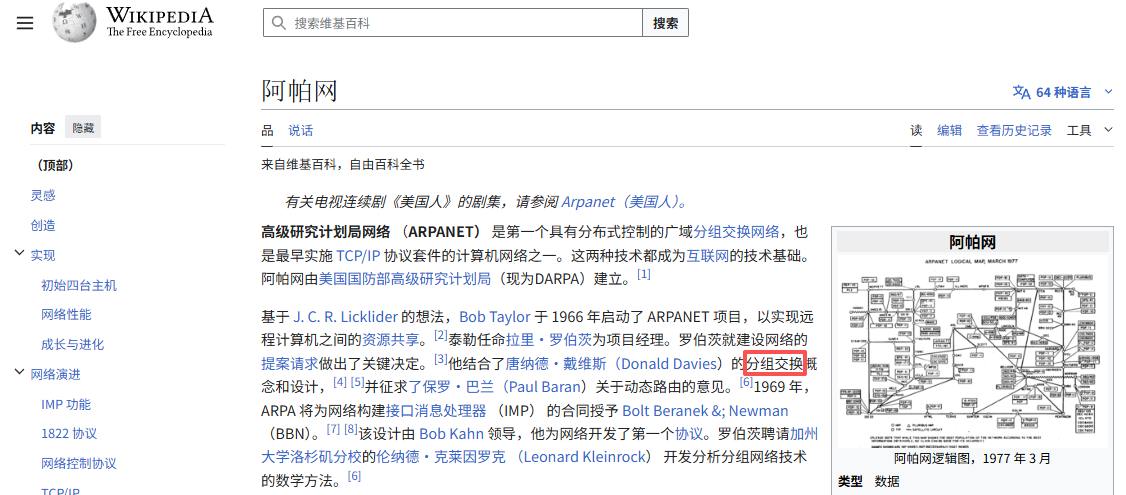Jump to （顶部） in contents
The height and width of the screenshot is (495, 1126).
click(x=55, y=165)
